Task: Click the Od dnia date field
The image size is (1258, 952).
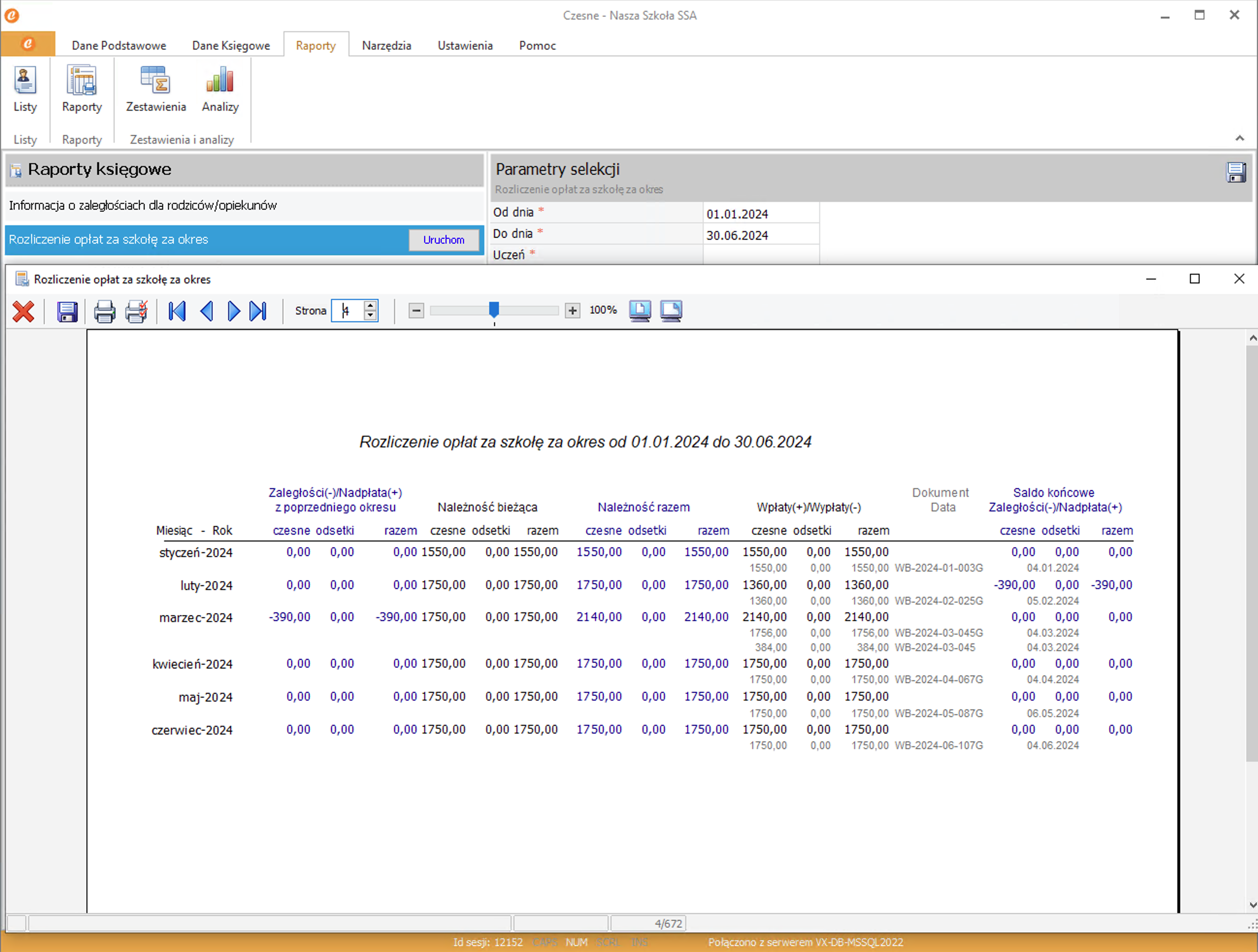Action: [x=761, y=214]
